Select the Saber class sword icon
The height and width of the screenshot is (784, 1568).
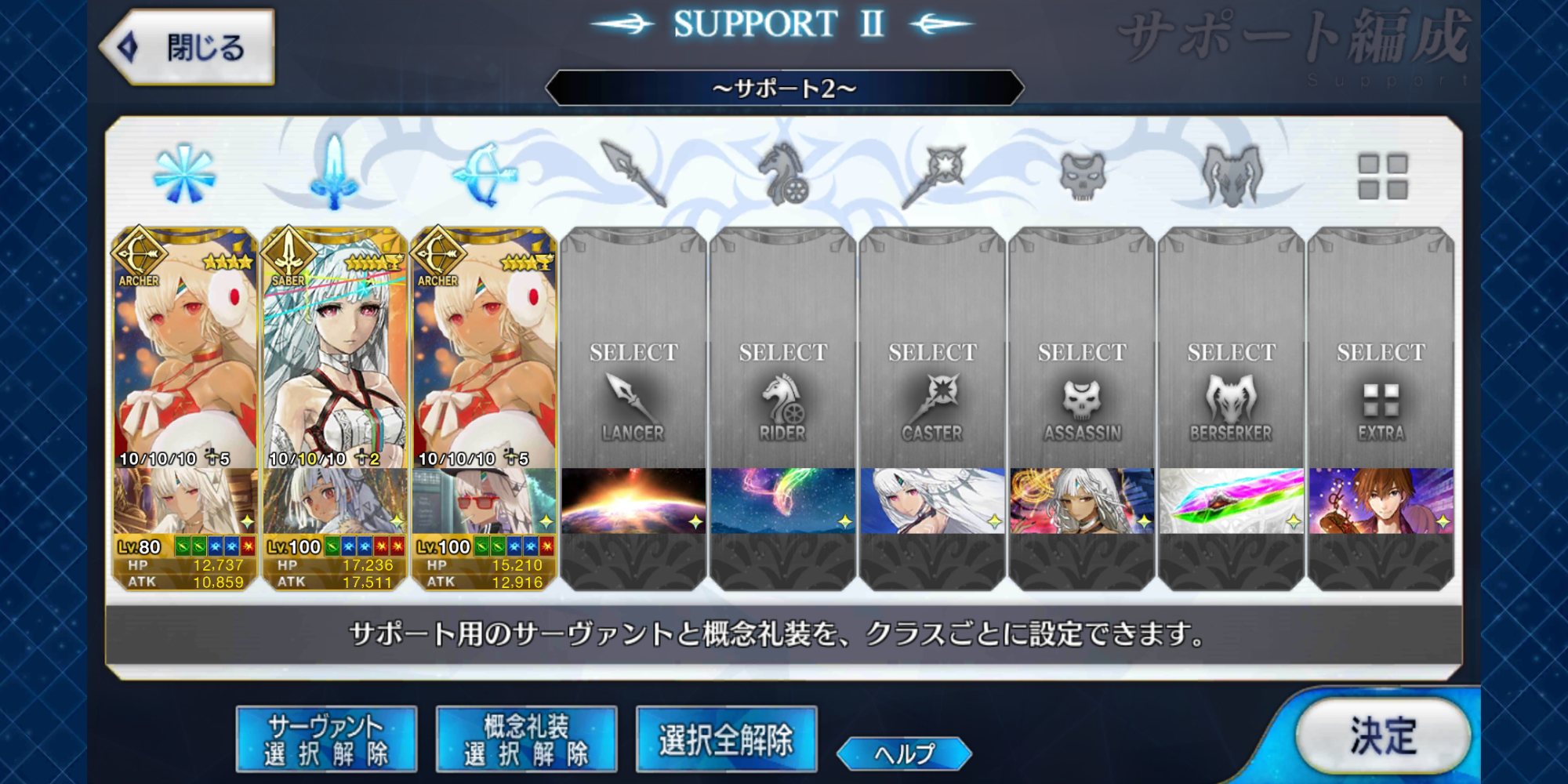point(333,172)
